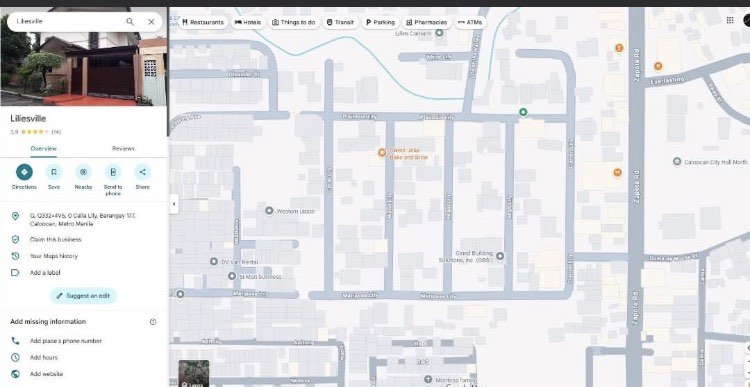Click the Caloocan City Hall North marker

coord(677,162)
